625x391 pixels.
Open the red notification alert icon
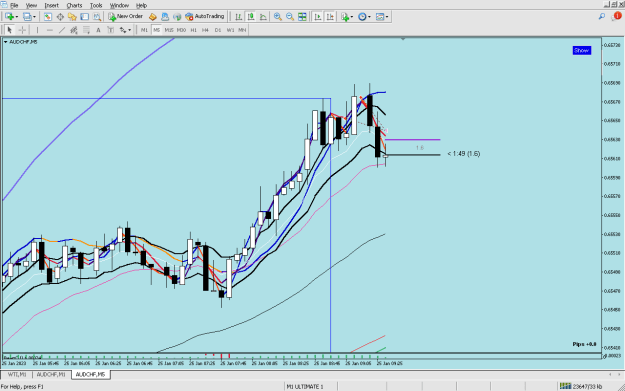617,16
